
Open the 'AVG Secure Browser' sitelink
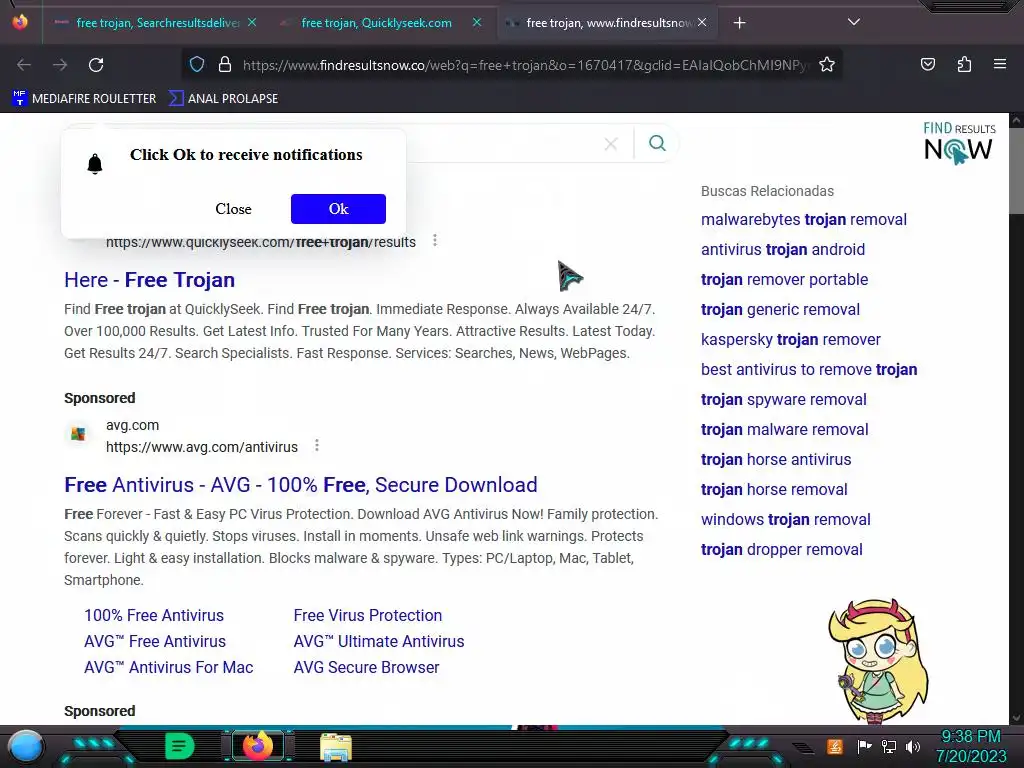click(366, 667)
